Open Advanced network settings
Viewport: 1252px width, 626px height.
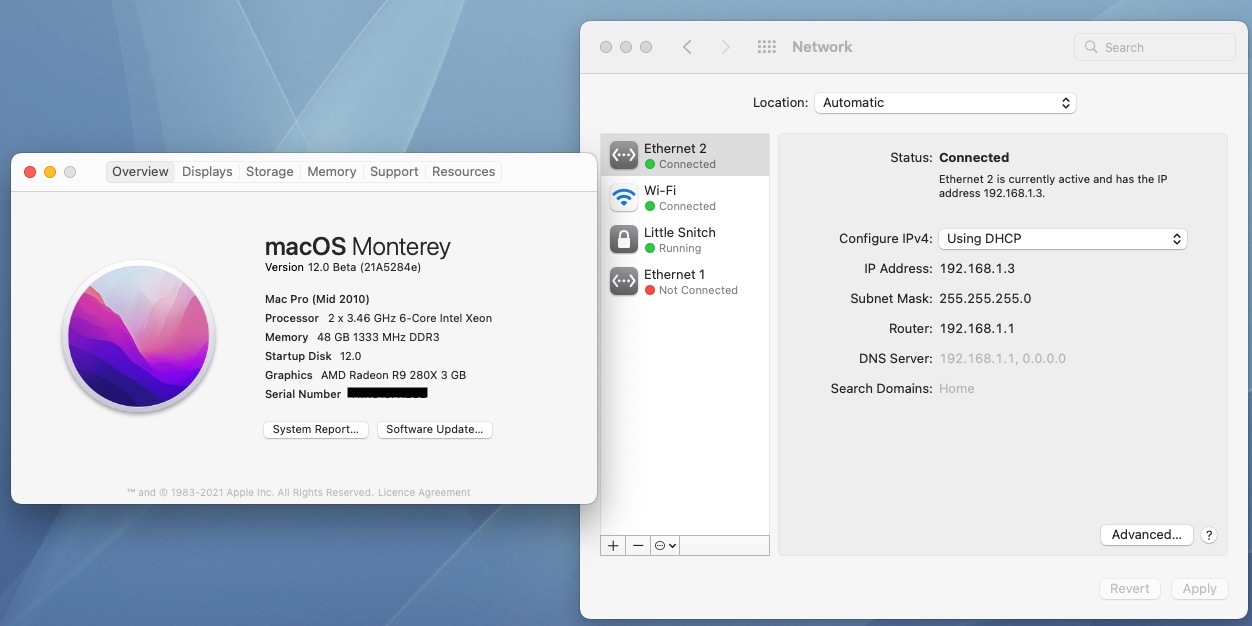tap(1147, 535)
